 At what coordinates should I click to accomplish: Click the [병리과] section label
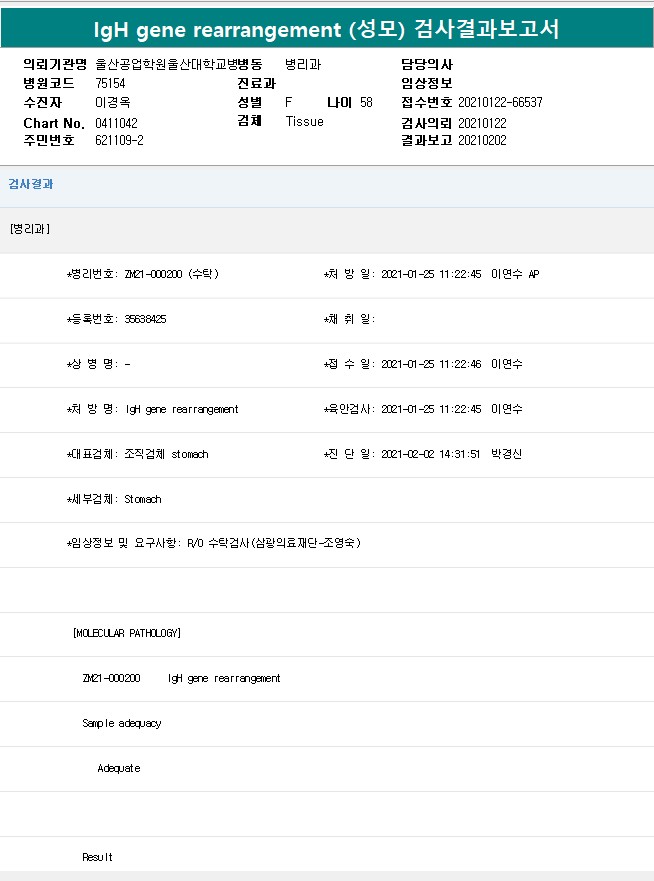[x=29, y=229]
